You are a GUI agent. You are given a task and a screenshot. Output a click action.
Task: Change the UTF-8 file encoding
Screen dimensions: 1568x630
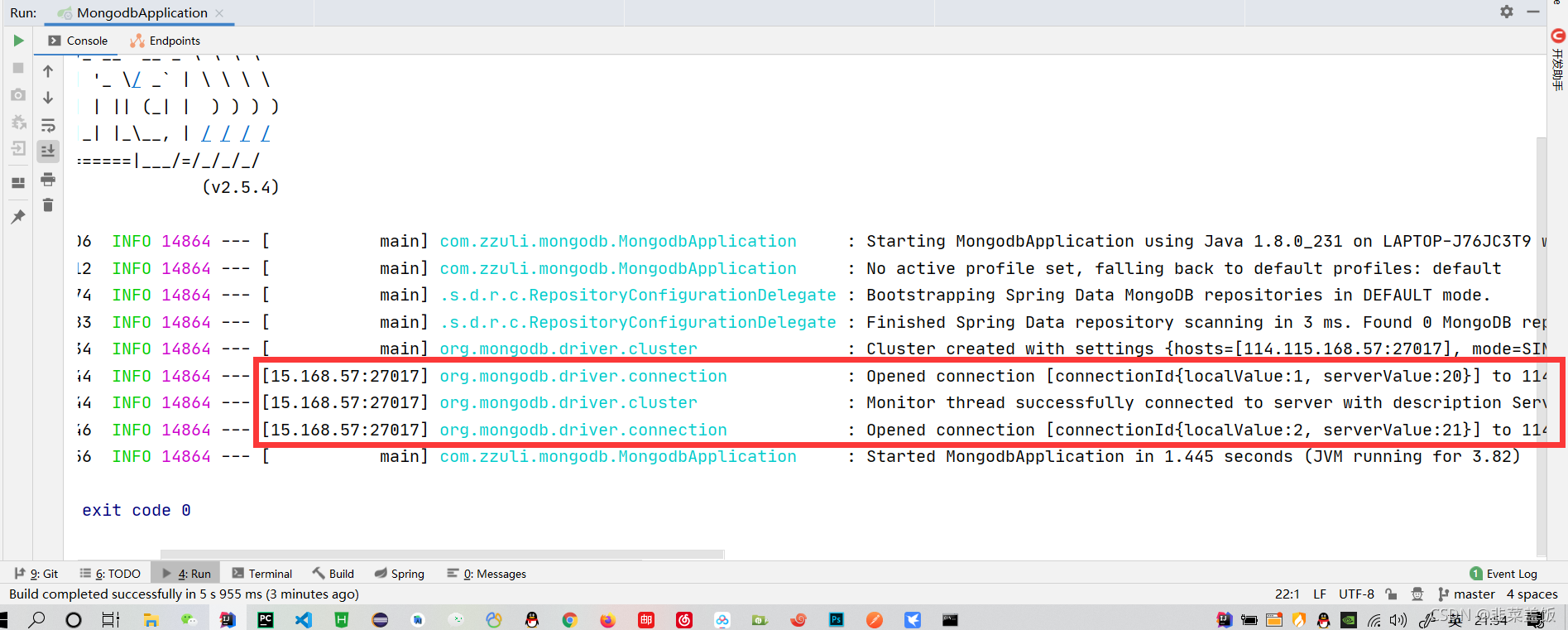click(1356, 594)
